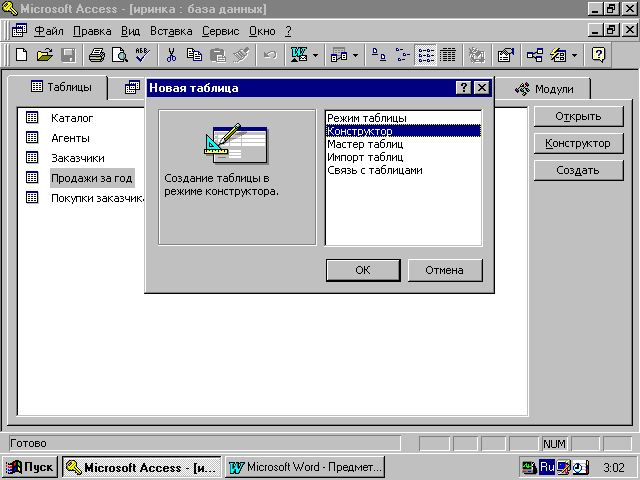Select Конструктор in the dialog list
This screenshot has height=480, width=640.
pos(403,131)
